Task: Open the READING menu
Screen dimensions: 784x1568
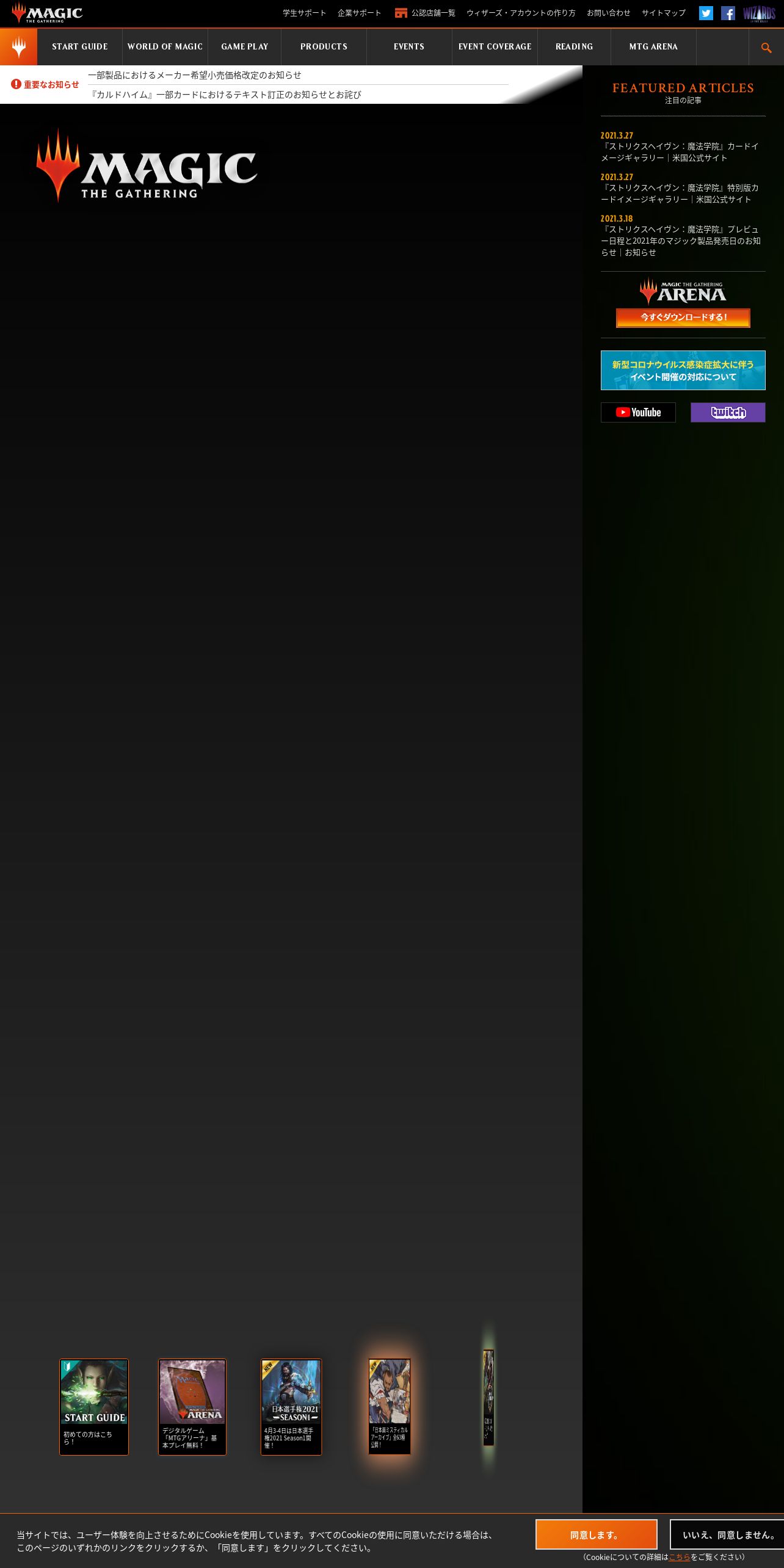Action: 574,47
